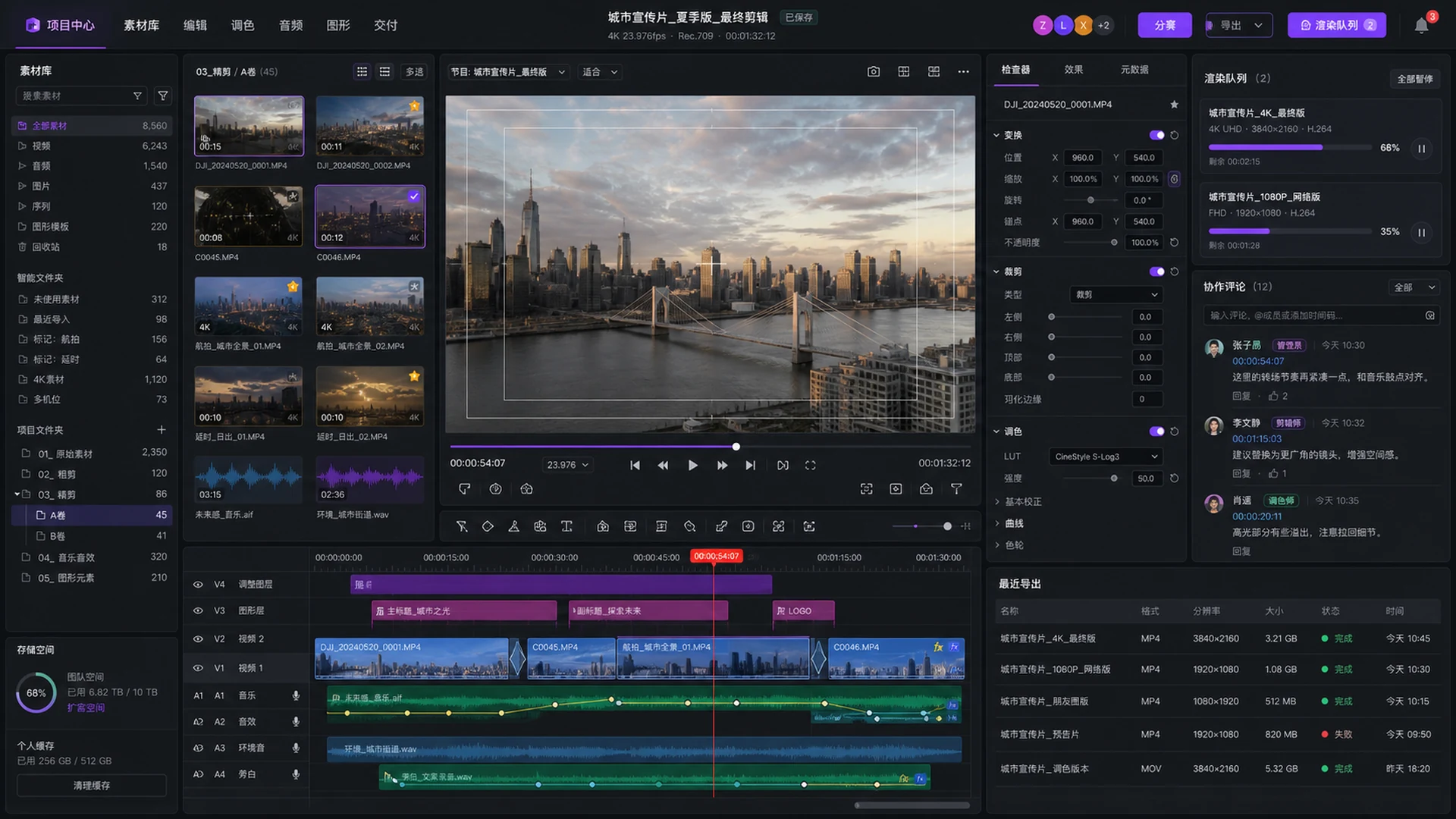Click the 清理缓存 button
Image resolution: width=1456 pixels, height=819 pixels.
[x=92, y=786]
